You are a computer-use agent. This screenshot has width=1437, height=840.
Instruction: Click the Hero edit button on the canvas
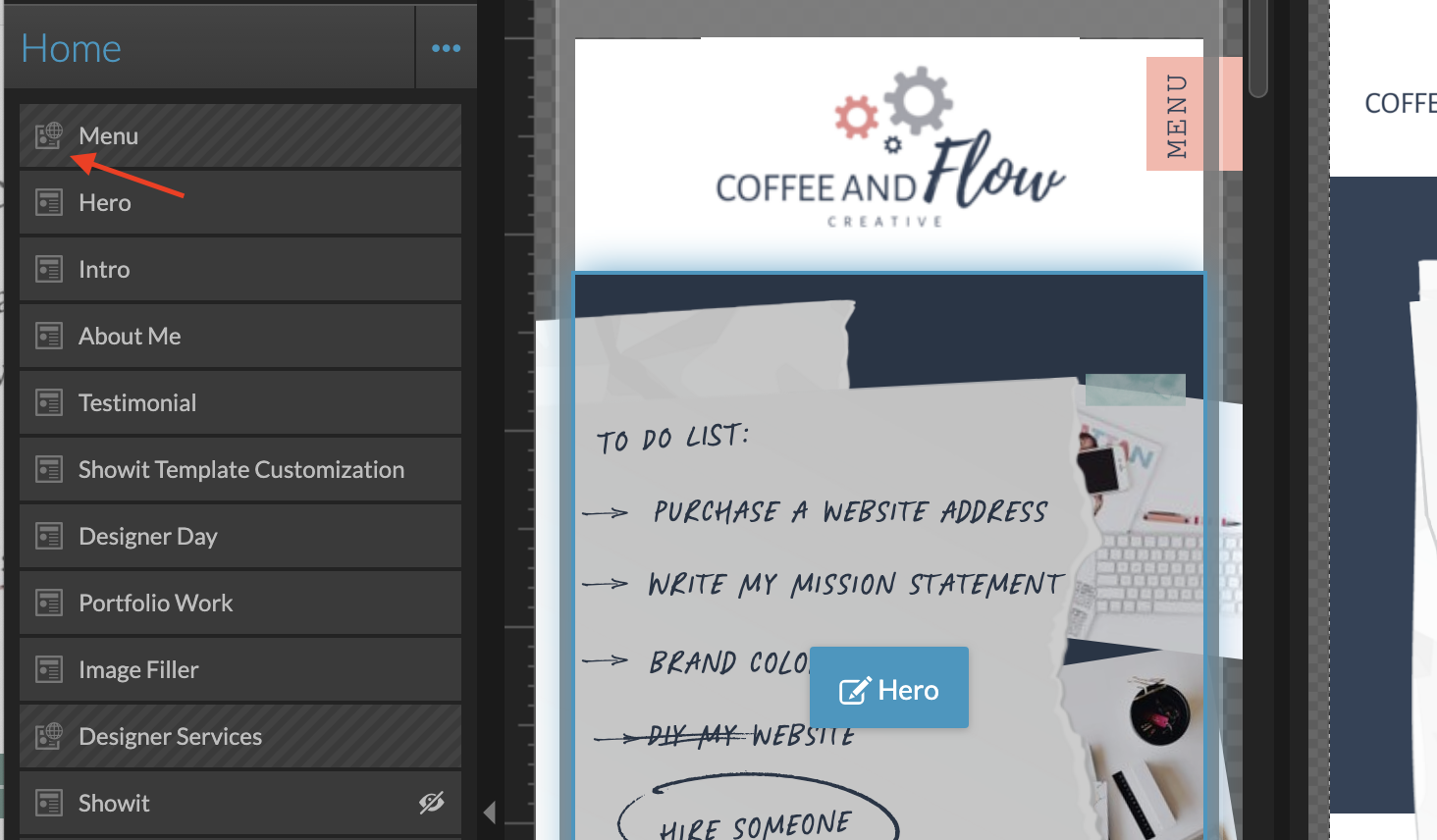tap(889, 688)
